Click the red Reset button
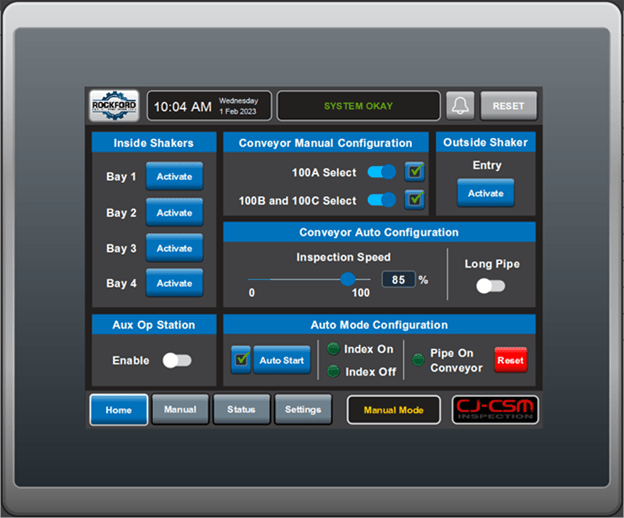The height and width of the screenshot is (518, 624). click(511, 360)
